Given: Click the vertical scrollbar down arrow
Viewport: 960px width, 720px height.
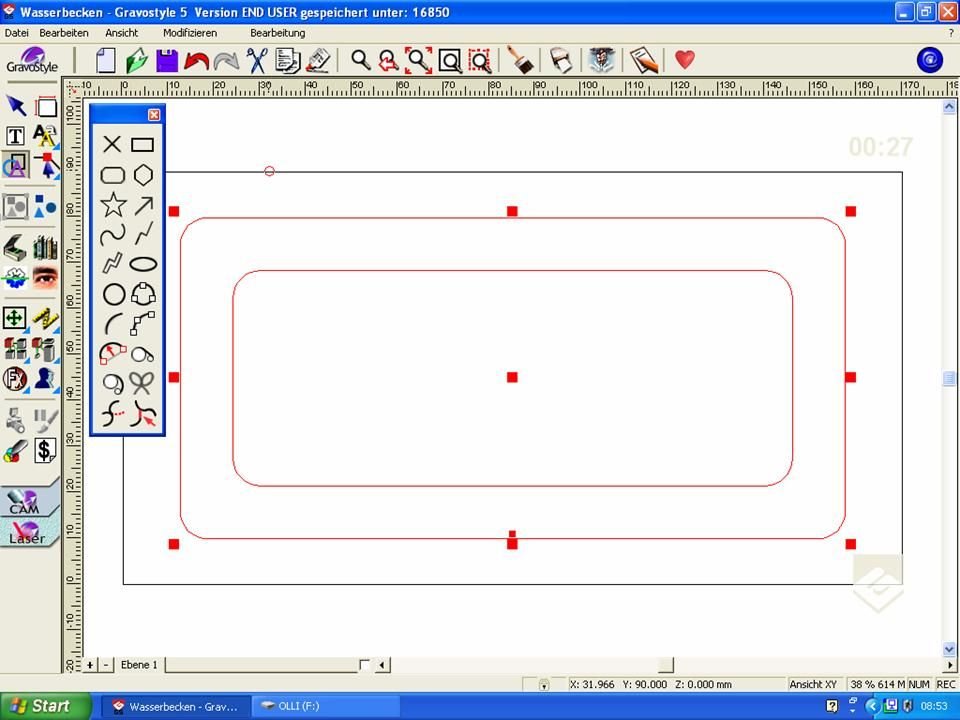Looking at the screenshot, I should (x=949, y=649).
